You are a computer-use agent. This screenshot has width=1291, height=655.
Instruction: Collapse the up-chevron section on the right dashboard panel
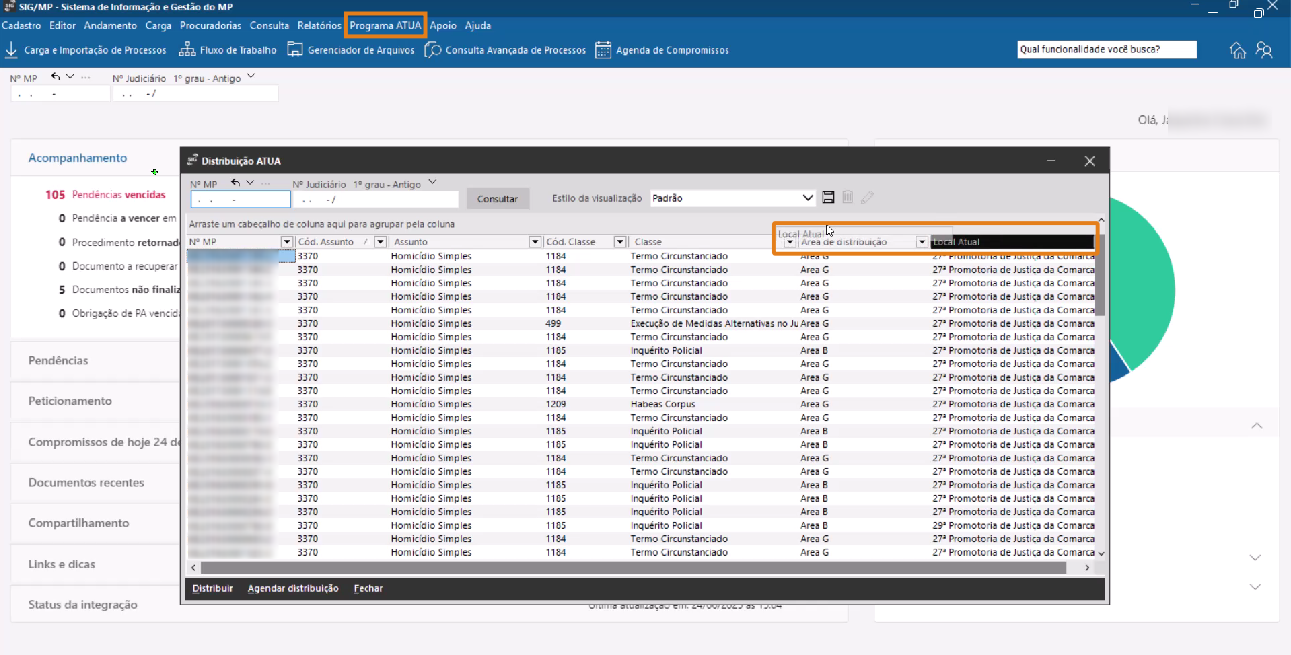coord(1256,426)
